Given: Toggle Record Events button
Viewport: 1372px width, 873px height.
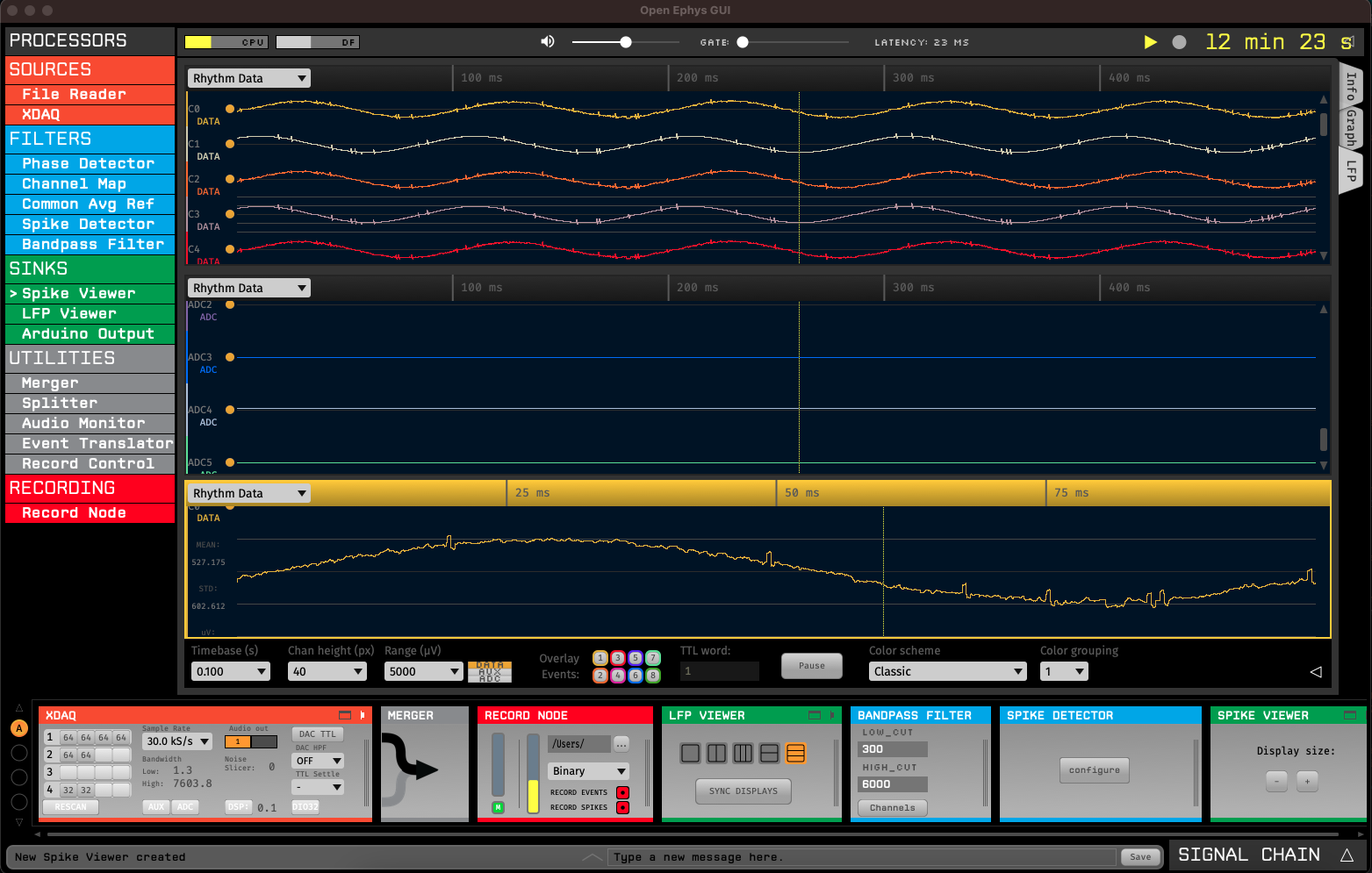Looking at the screenshot, I should 622,792.
